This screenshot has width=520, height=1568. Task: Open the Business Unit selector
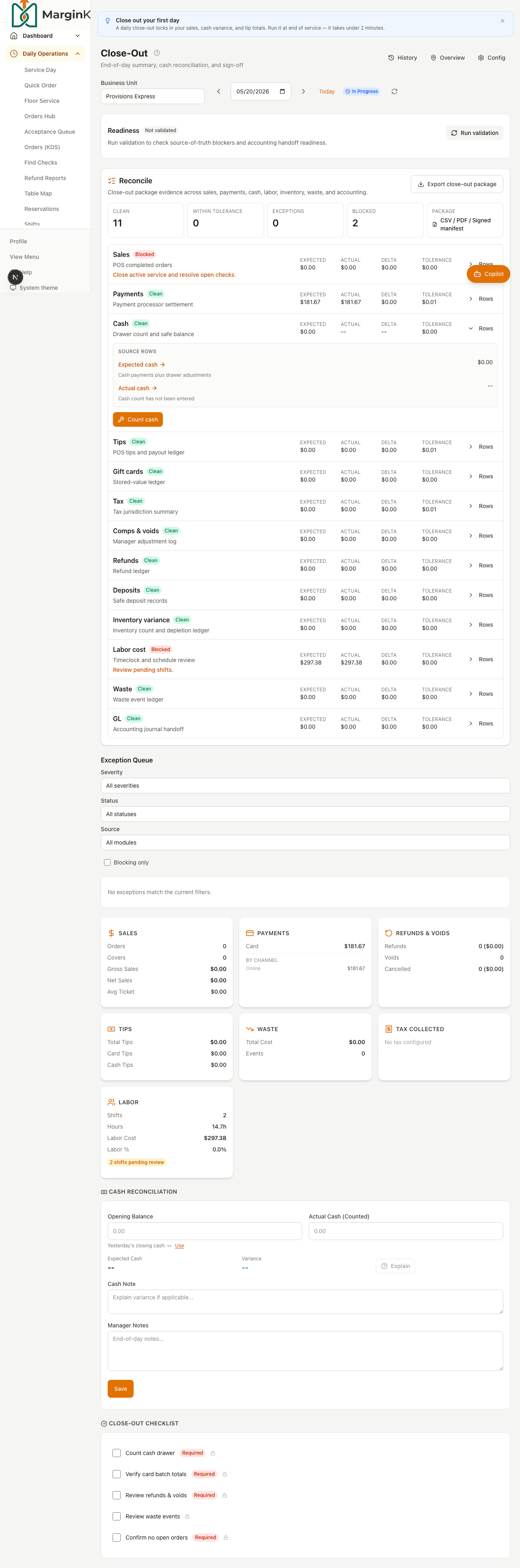[x=153, y=96]
